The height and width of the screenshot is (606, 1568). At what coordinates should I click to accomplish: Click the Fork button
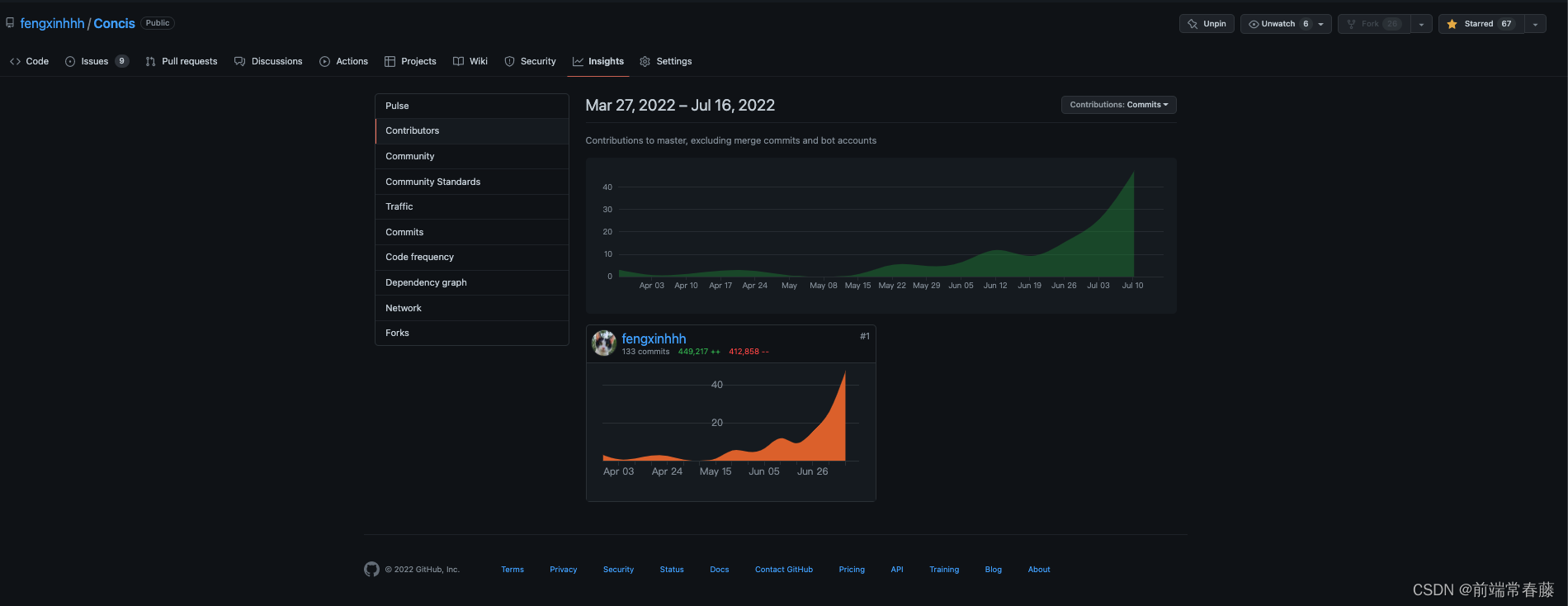(x=1374, y=24)
